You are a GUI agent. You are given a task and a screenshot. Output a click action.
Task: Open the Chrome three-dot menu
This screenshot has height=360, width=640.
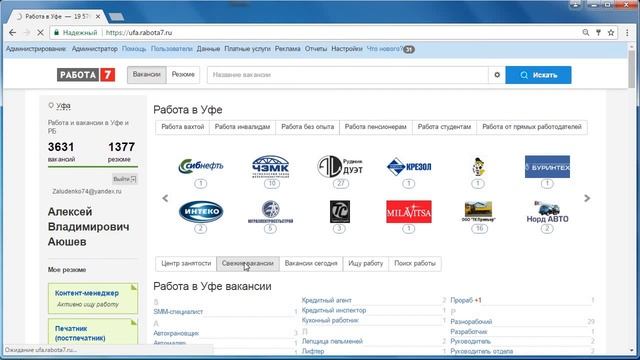click(x=627, y=33)
